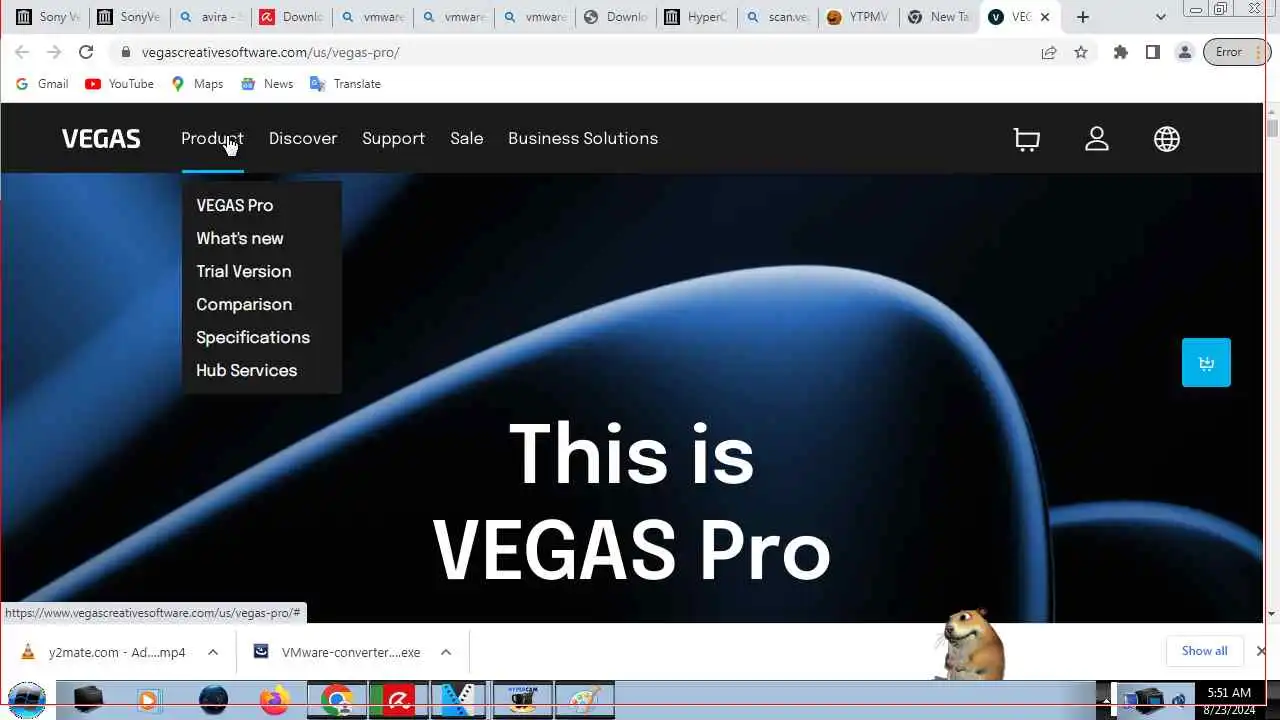Click the taskbar clock
This screenshot has width=1280, height=720.
tap(1229, 700)
